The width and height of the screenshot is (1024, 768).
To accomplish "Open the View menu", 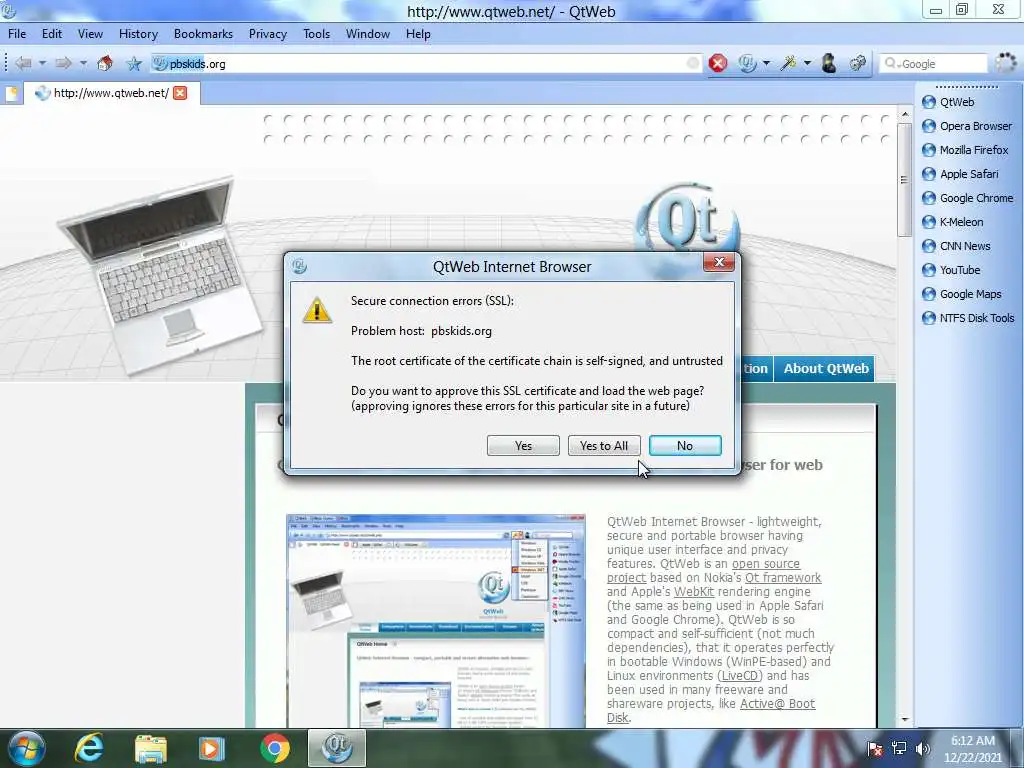I will [x=90, y=34].
